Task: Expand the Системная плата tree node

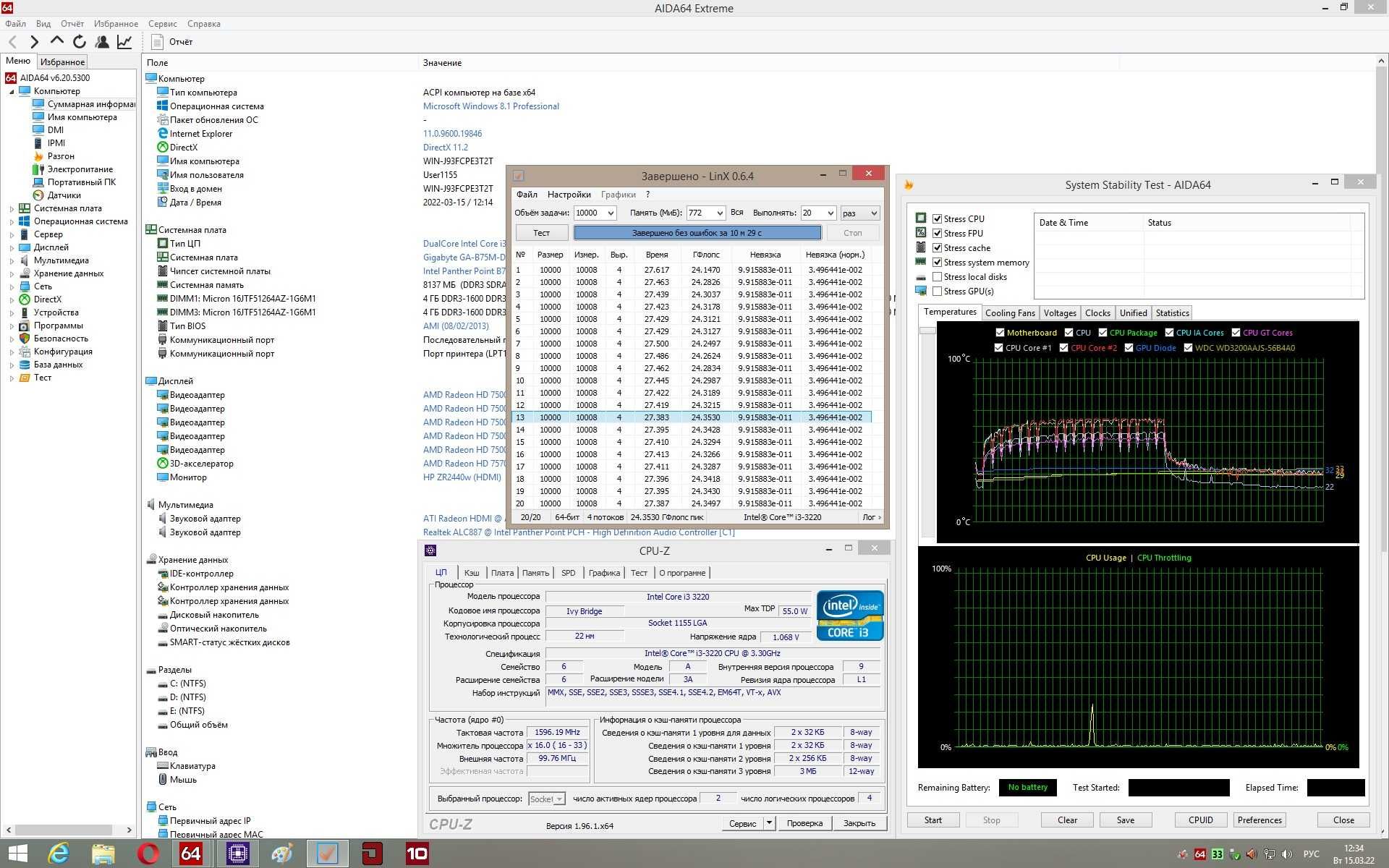Action: tap(12, 208)
